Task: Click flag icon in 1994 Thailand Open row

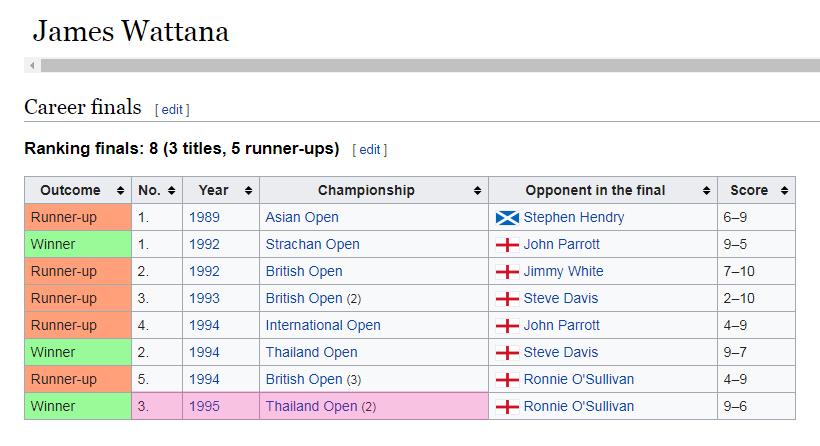Action: 507,352
